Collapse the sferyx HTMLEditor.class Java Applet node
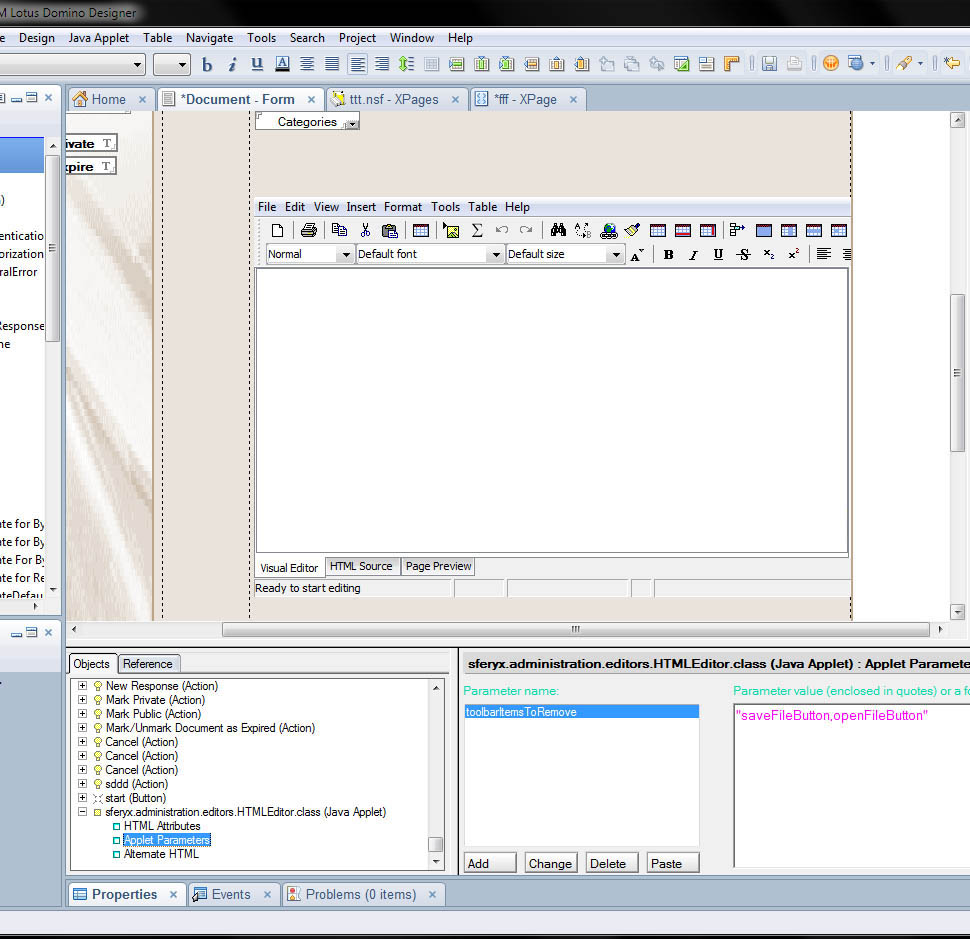970x939 pixels. [x=82, y=812]
